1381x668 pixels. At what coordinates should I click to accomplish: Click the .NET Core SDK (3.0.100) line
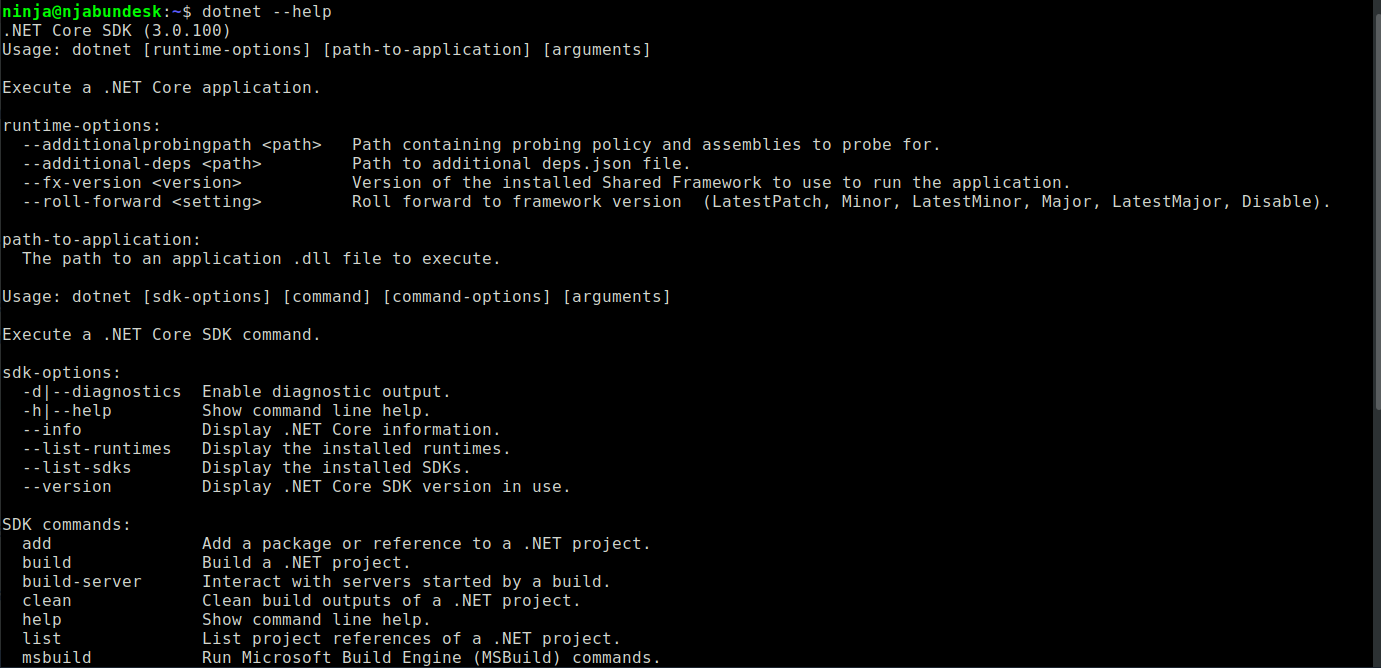(x=117, y=30)
